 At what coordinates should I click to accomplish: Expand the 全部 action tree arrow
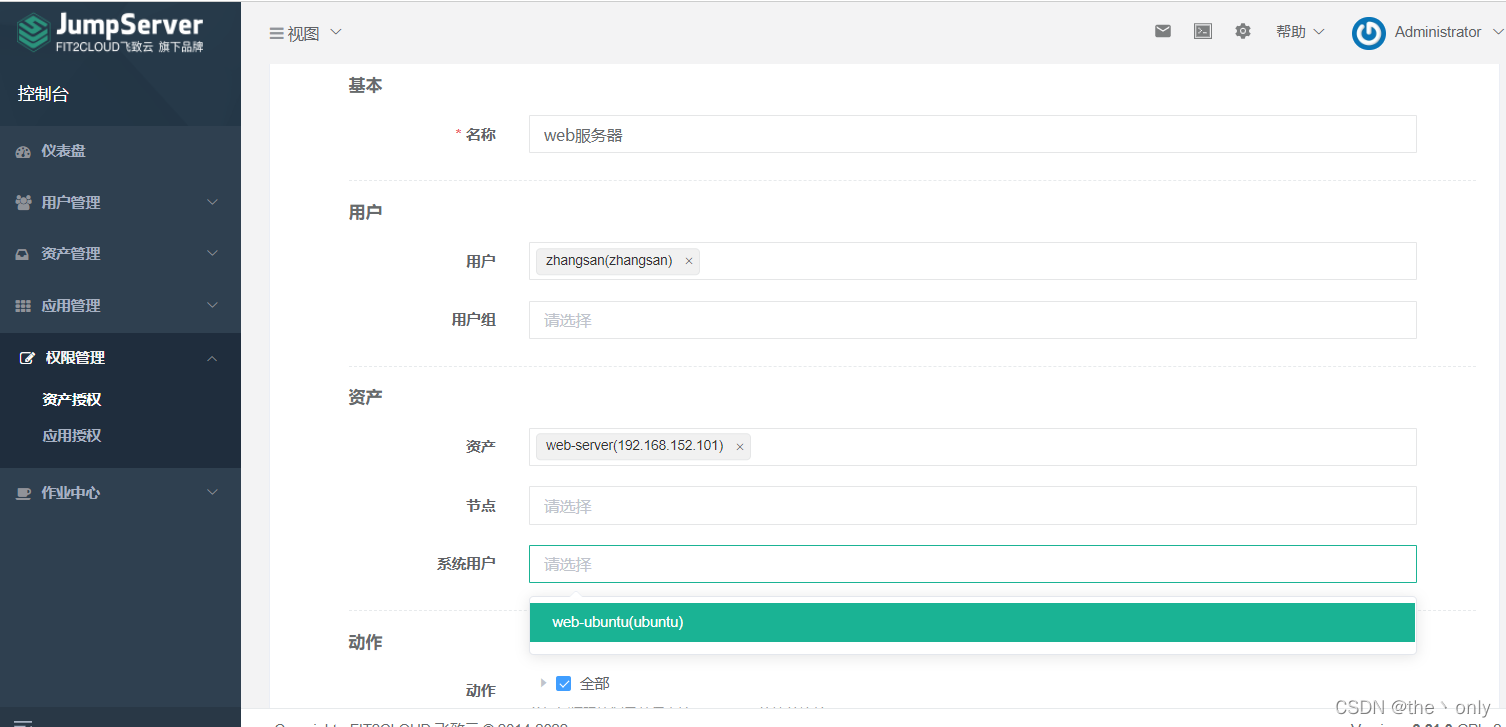[544, 683]
